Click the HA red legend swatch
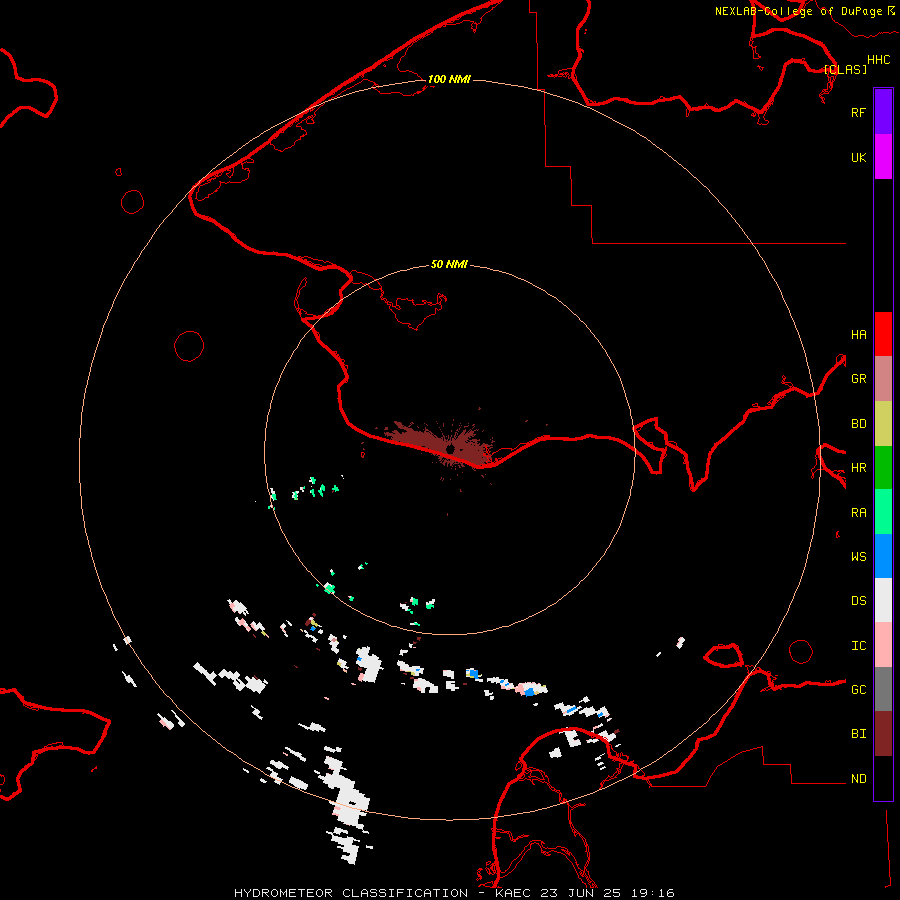 coord(883,334)
